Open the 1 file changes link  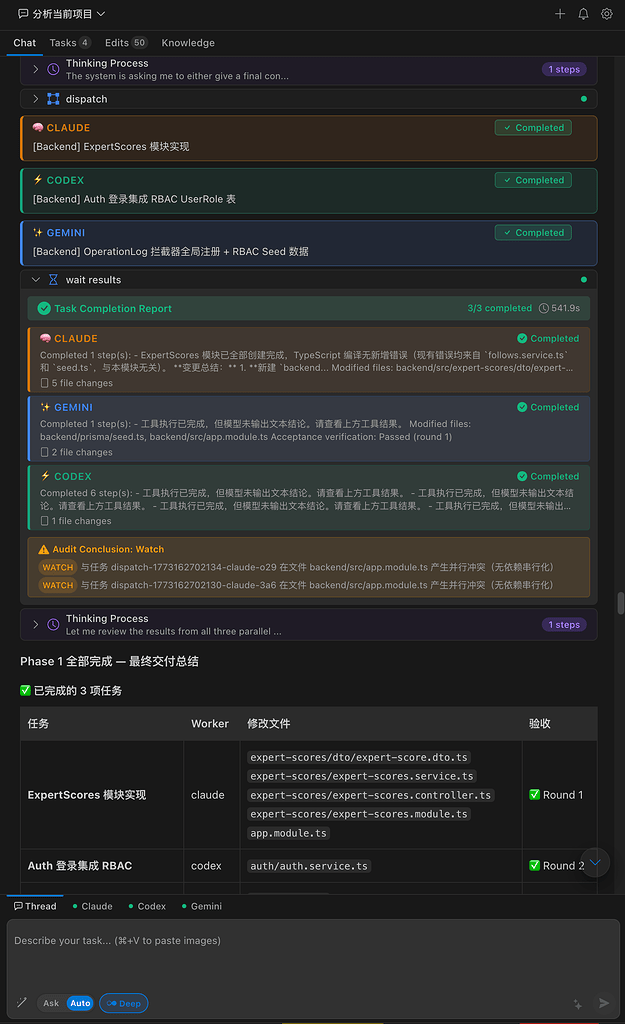click(76, 521)
